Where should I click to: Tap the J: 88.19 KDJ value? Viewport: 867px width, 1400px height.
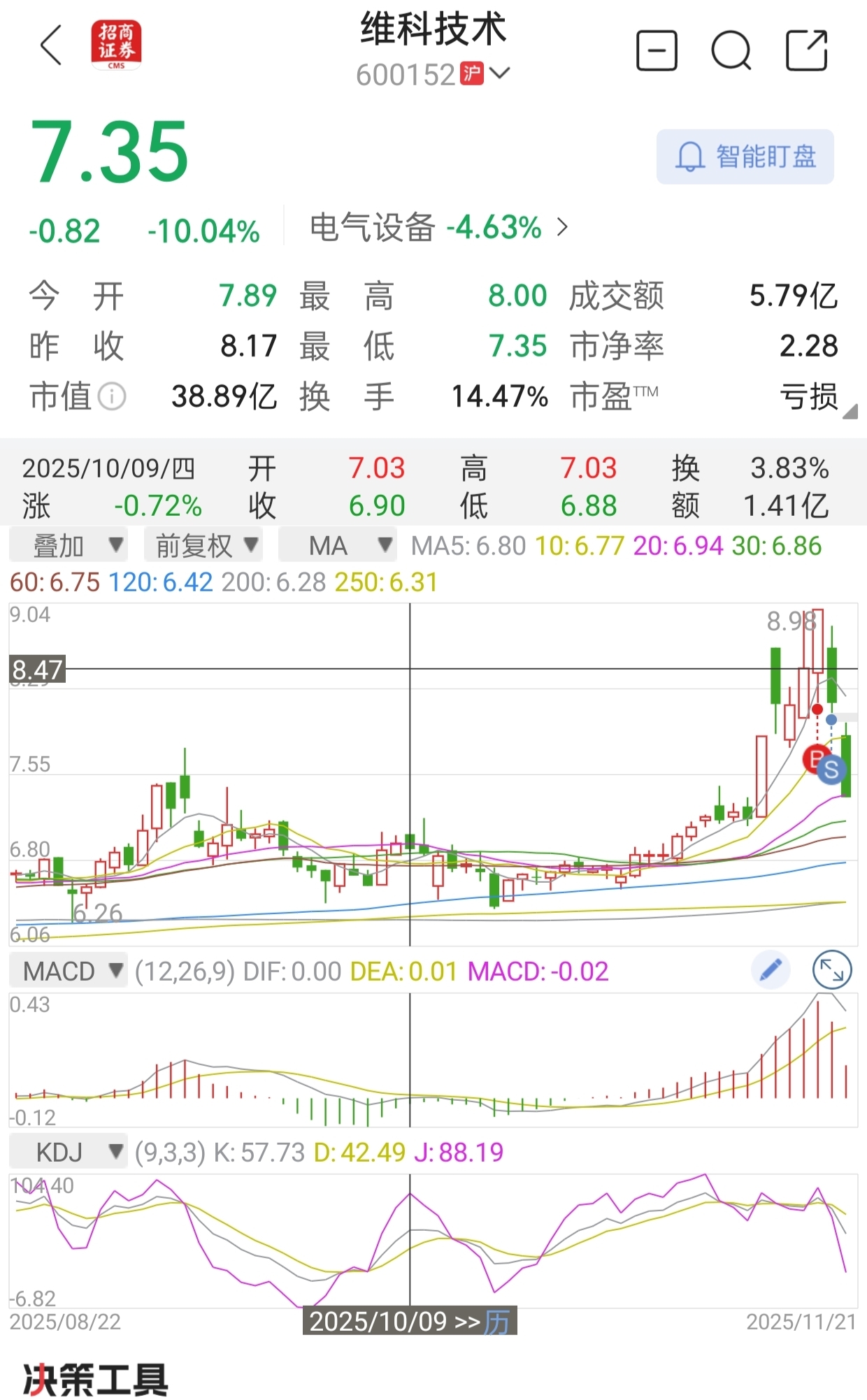point(459,1152)
